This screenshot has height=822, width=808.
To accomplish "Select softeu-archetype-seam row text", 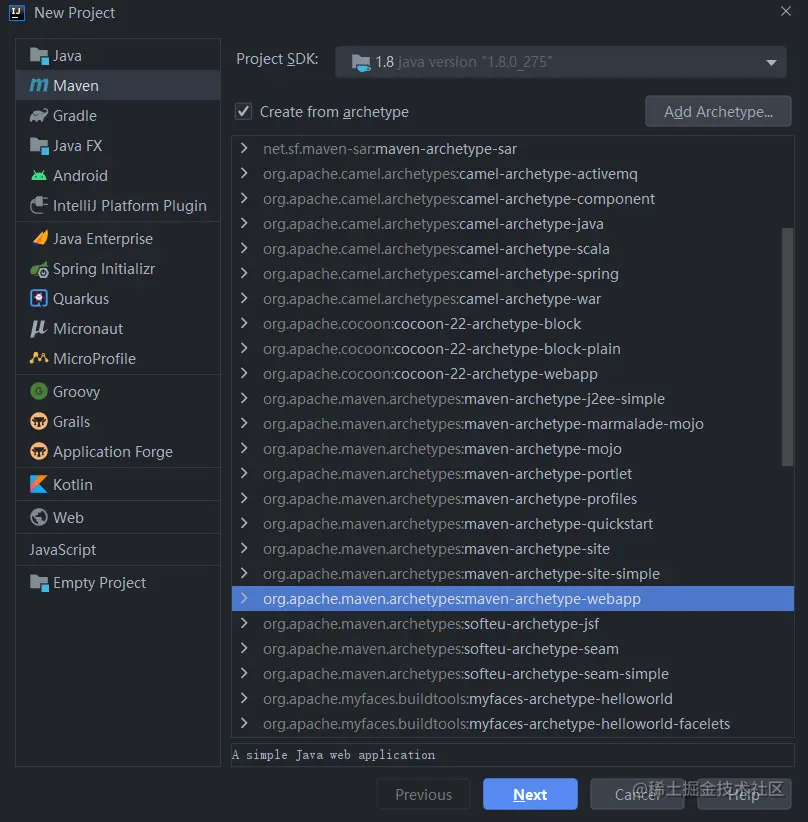I will [441, 648].
